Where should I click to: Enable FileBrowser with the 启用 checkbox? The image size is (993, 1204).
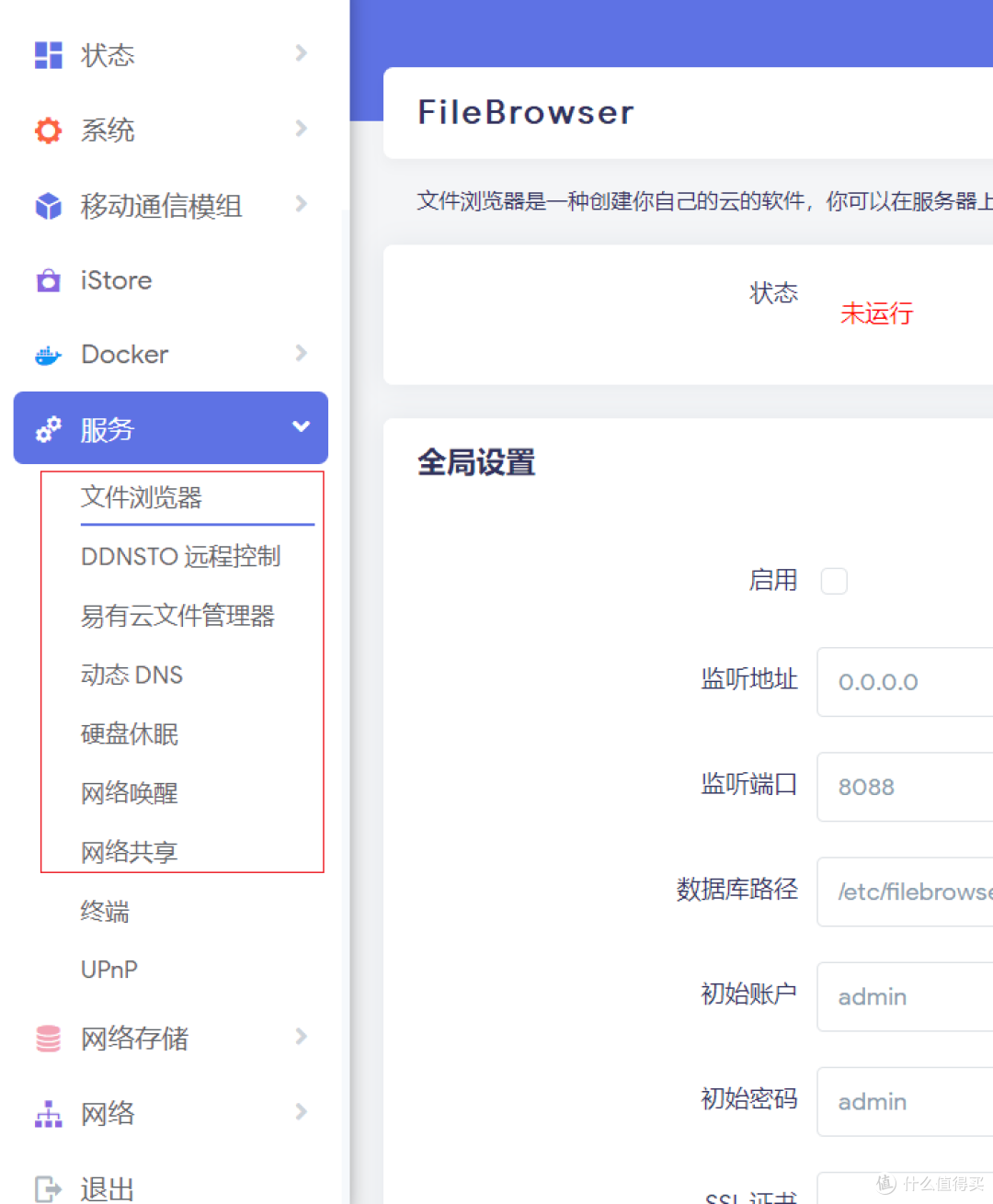point(834,581)
